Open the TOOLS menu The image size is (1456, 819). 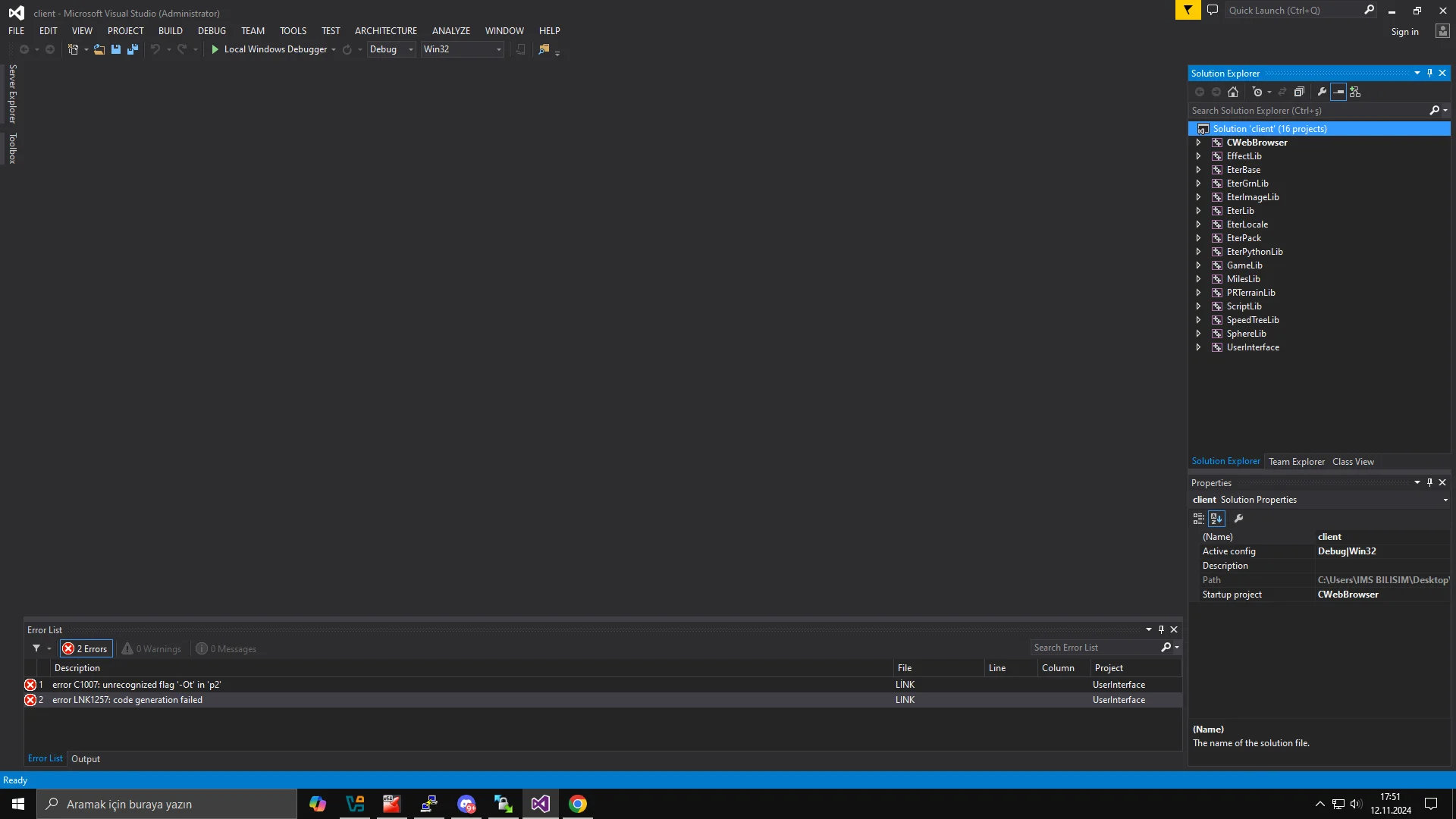293,31
